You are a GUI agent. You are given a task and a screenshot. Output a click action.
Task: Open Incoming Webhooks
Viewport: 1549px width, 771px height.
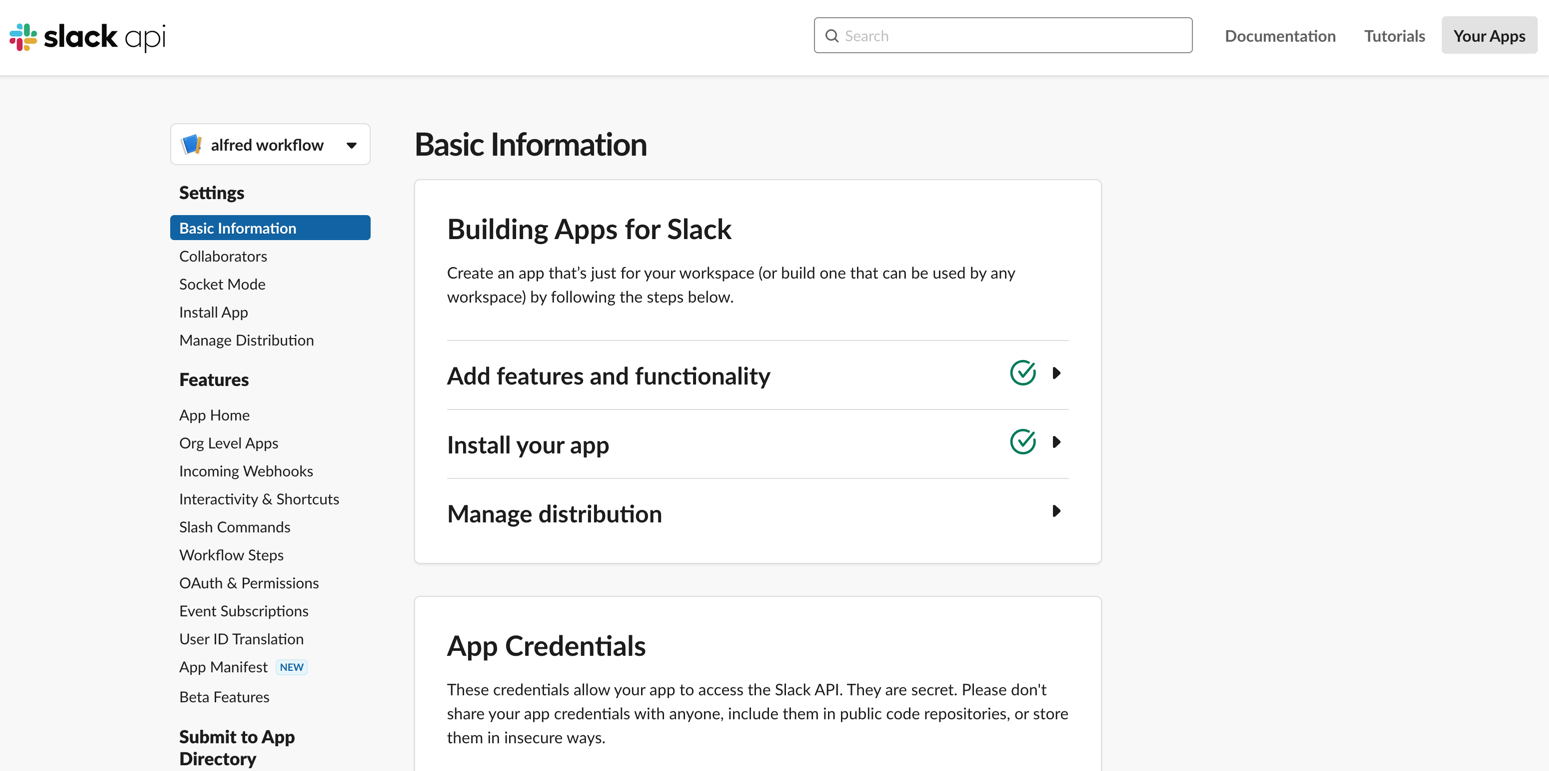(246, 471)
